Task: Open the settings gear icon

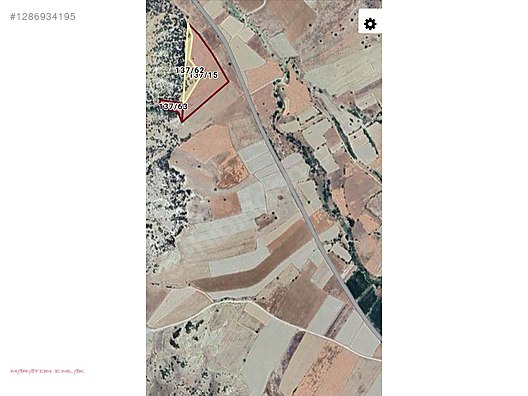Action: coord(370,24)
